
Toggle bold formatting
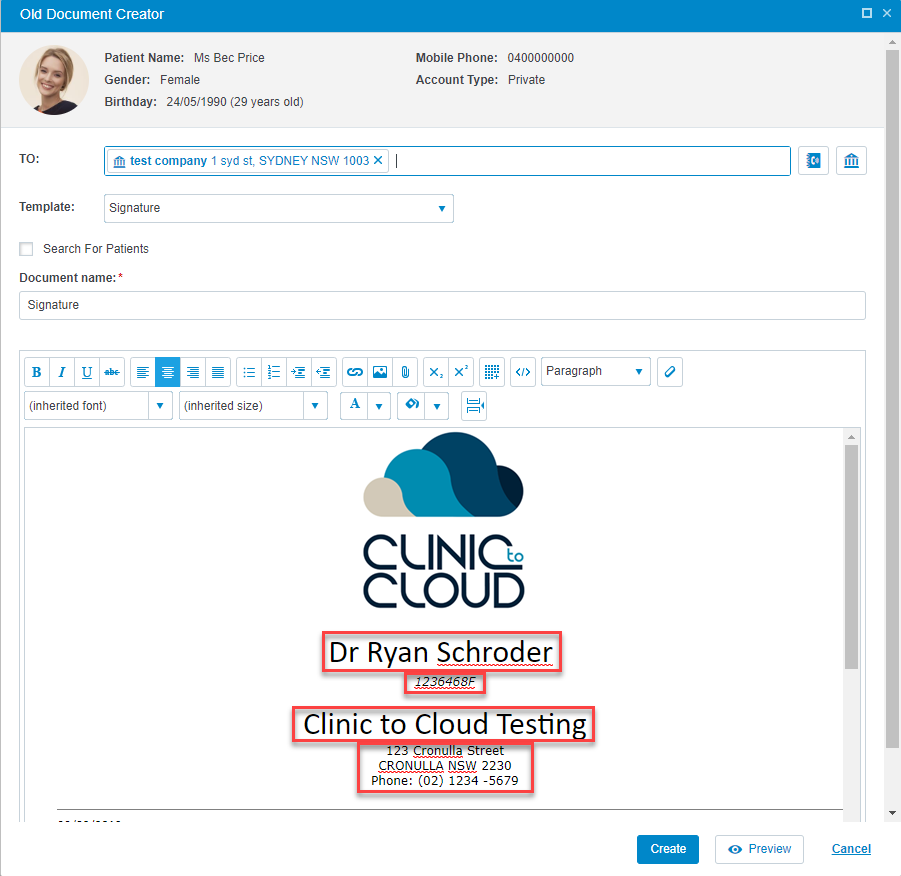pos(37,372)
